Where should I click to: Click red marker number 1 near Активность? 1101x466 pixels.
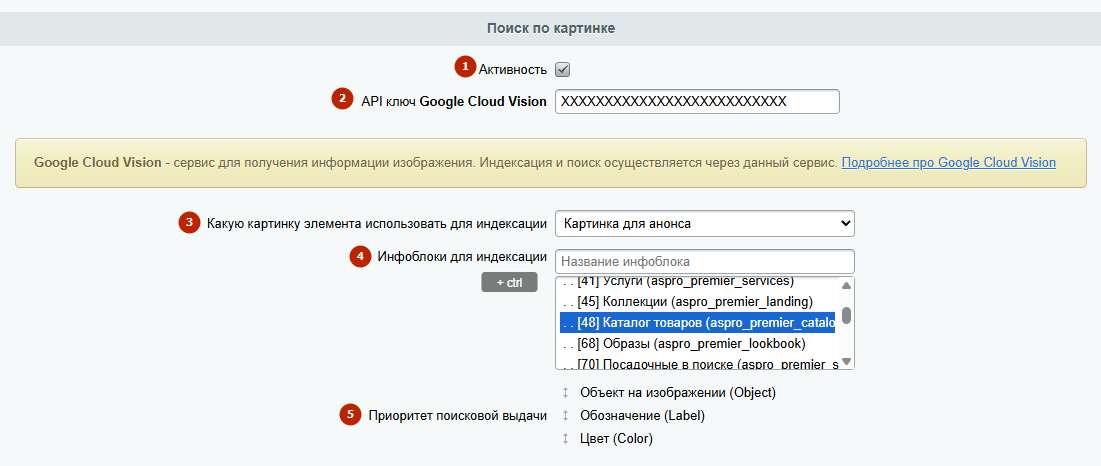click(464, 68)
